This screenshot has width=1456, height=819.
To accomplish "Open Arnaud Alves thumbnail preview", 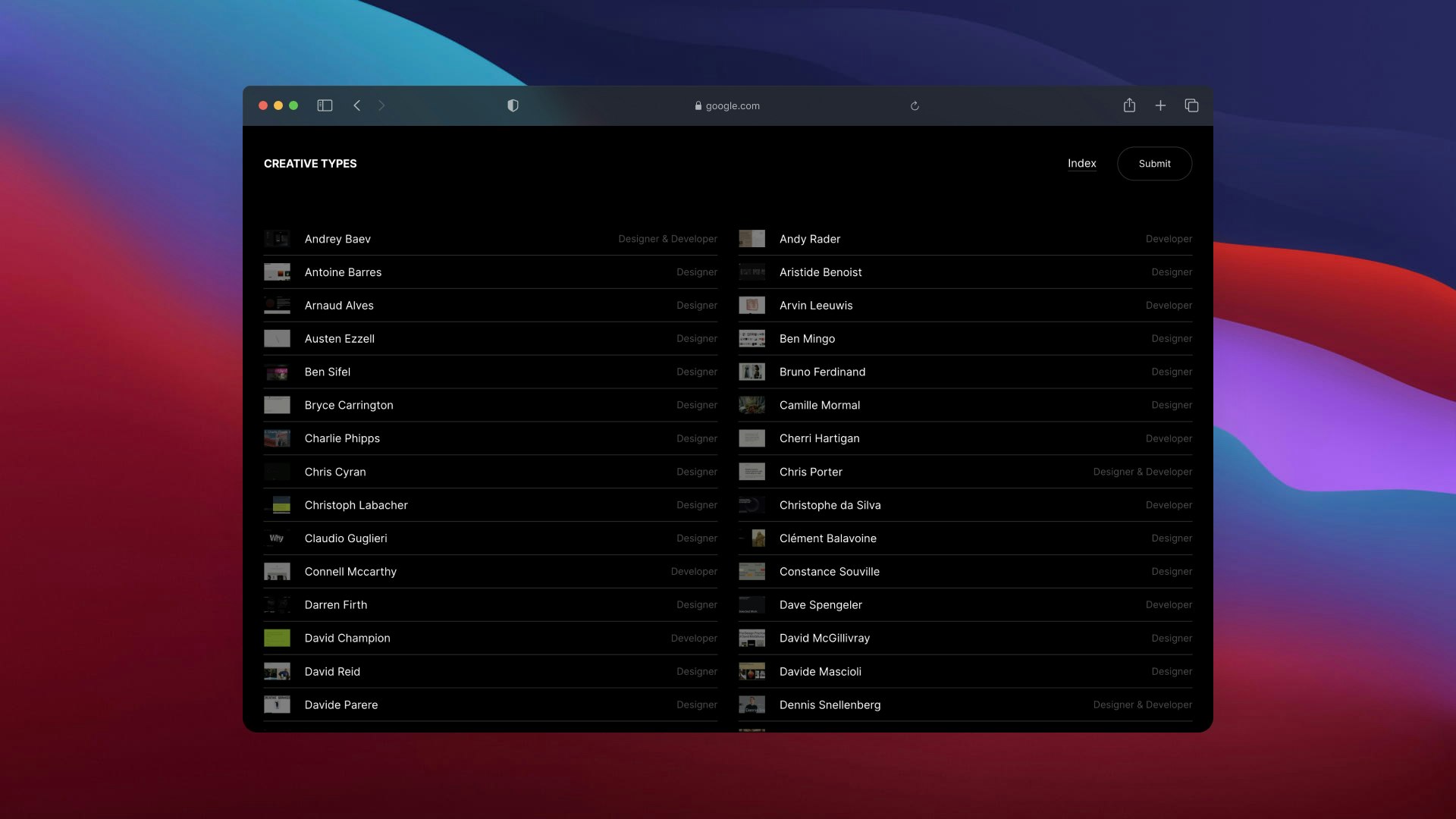I will pyautogui.click(x=277, y=306).
